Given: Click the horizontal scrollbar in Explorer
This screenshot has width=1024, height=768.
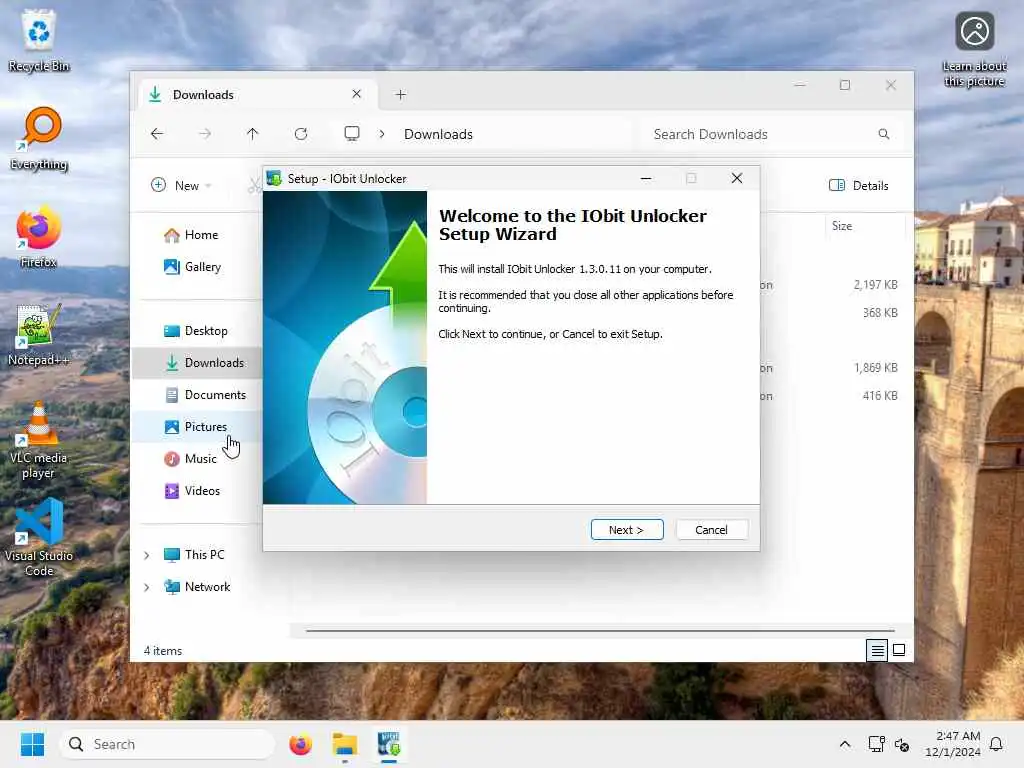Looking at the screenshot, I should [600, 631].
